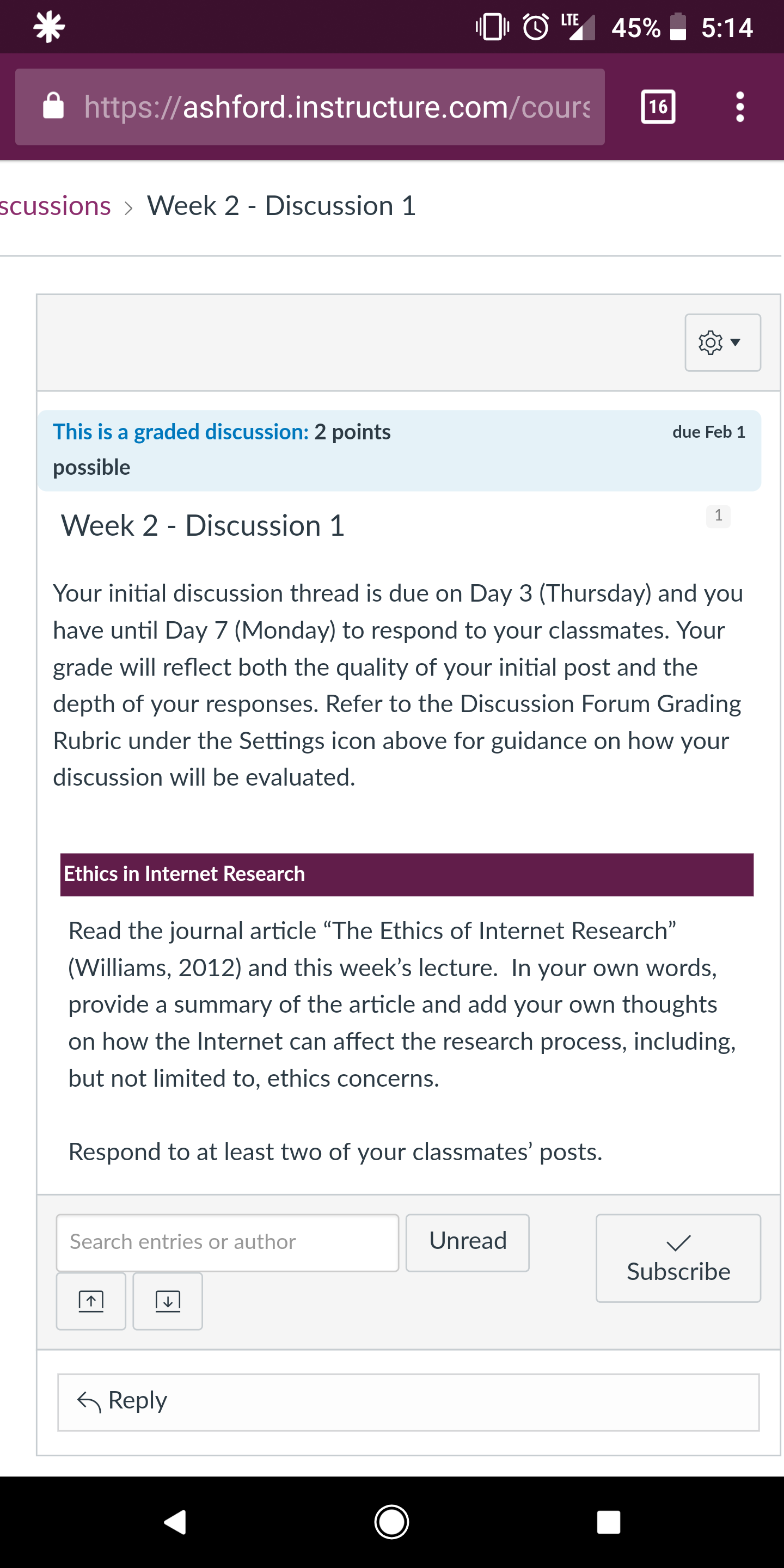This screenshot has height=1568, width=784.
Task: Tap the Android recent apps square button
Action: [608, 1522]
